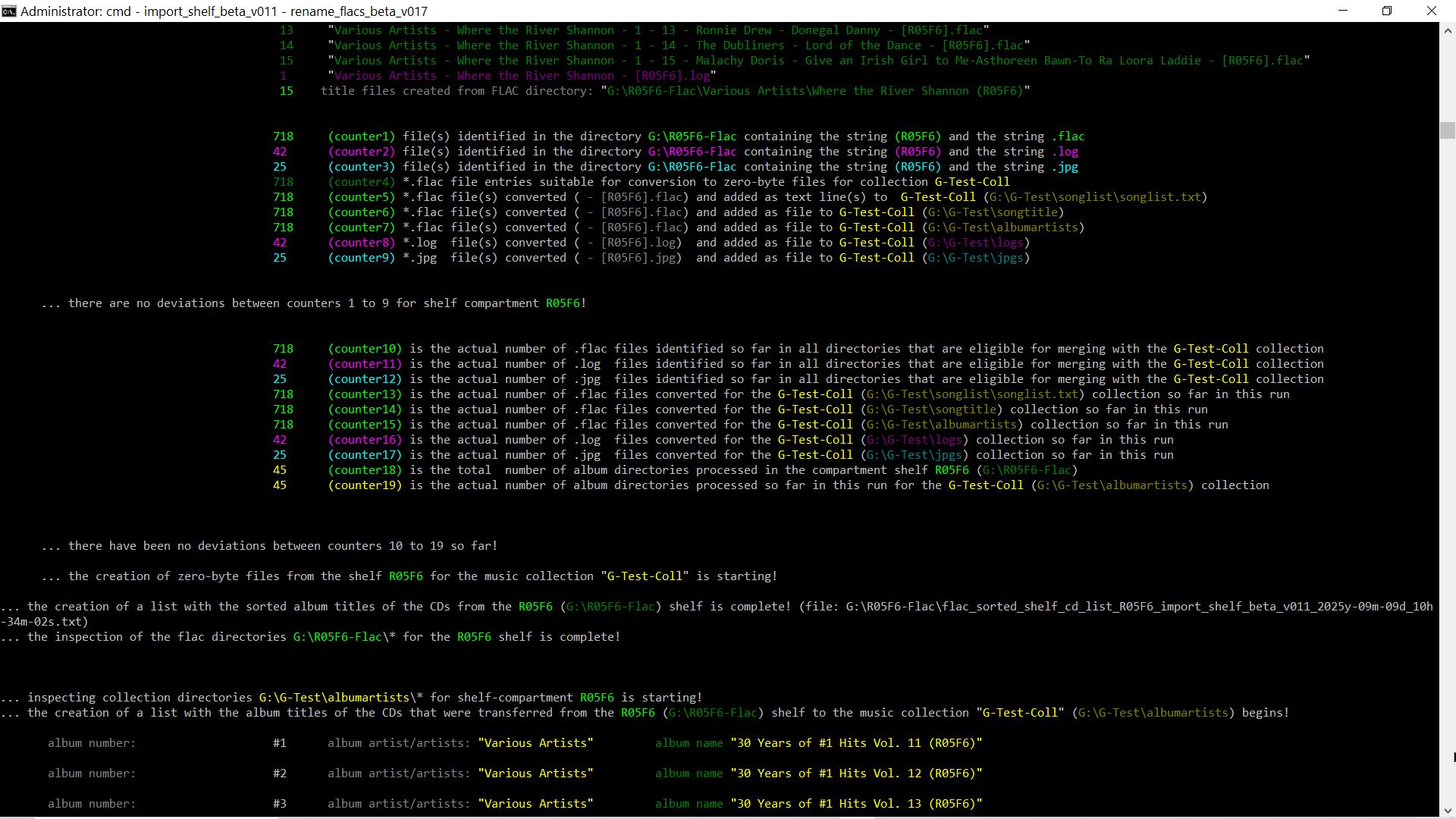Screen dimensions: 1456x819
Task: Click album number #2 entry
Action: point(280,773)
